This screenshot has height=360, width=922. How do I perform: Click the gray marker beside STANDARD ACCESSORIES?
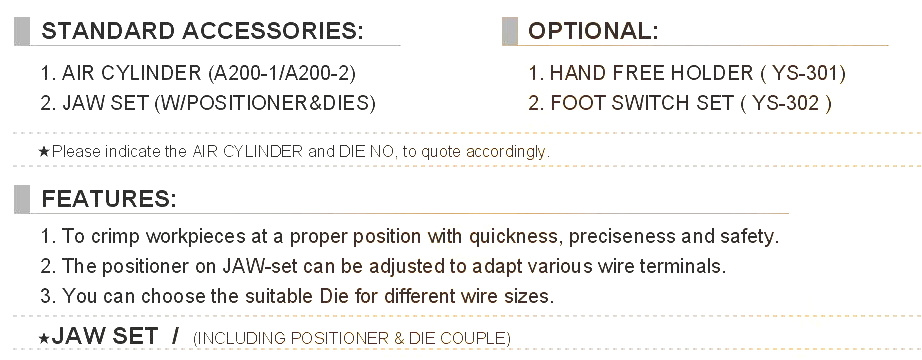click(22, 31)
